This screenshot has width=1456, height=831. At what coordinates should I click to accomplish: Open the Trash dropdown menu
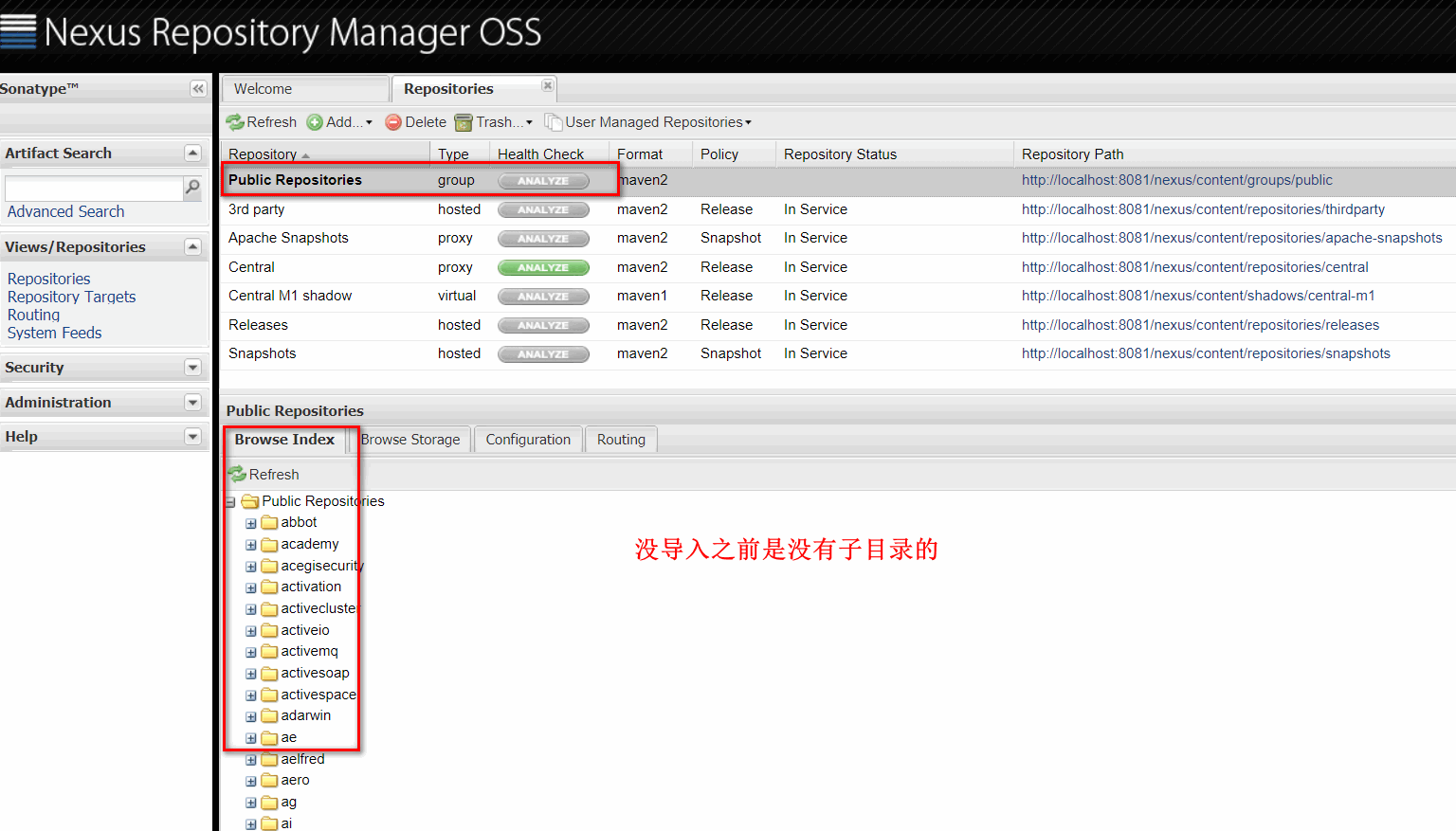pos(493,122)
